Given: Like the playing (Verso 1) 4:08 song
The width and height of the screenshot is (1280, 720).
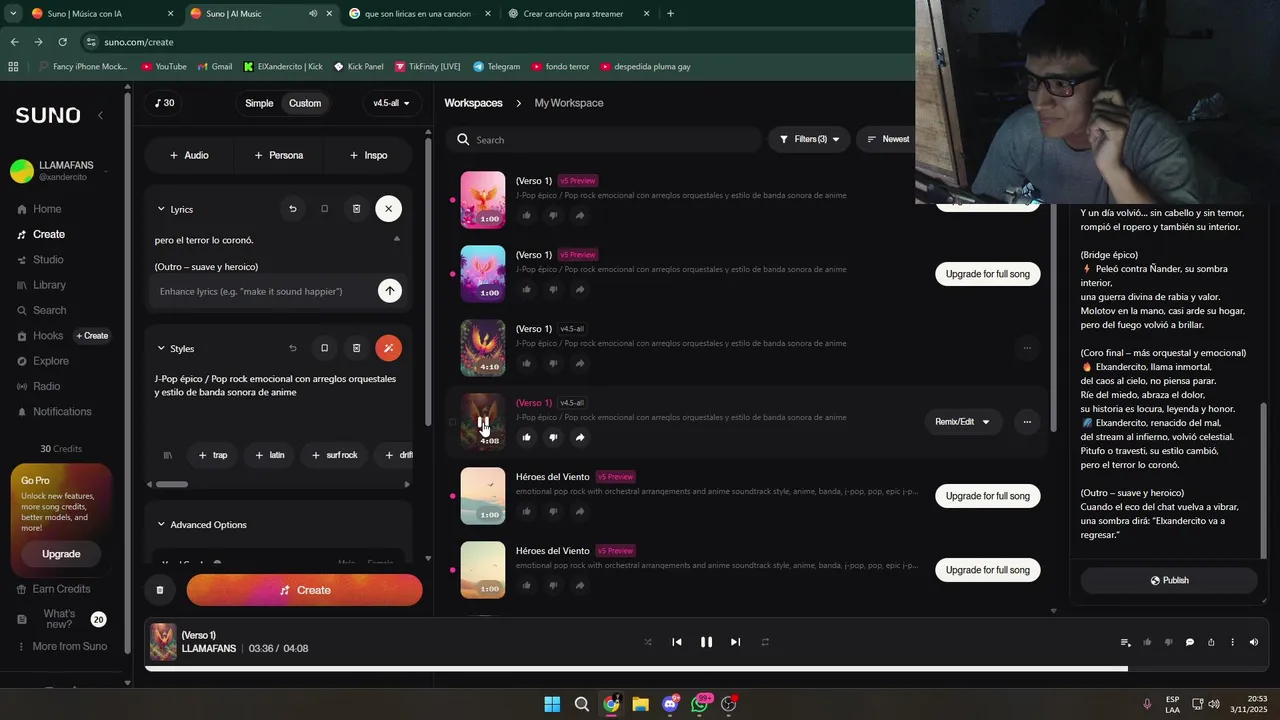Looking at the screenshot, I should tap(527, 437).
